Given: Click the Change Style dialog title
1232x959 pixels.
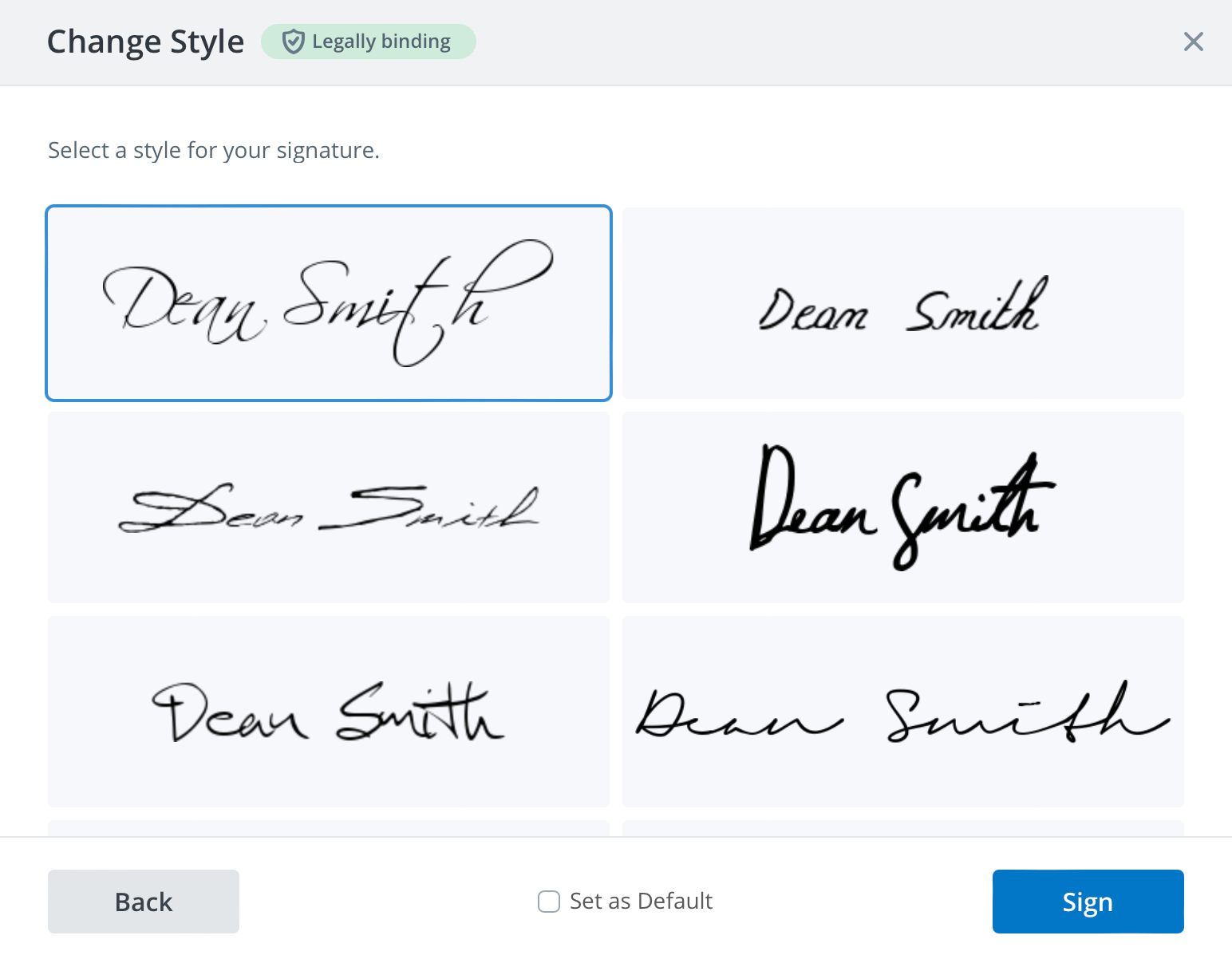Looking at the screenshot, I should [145, 41].
